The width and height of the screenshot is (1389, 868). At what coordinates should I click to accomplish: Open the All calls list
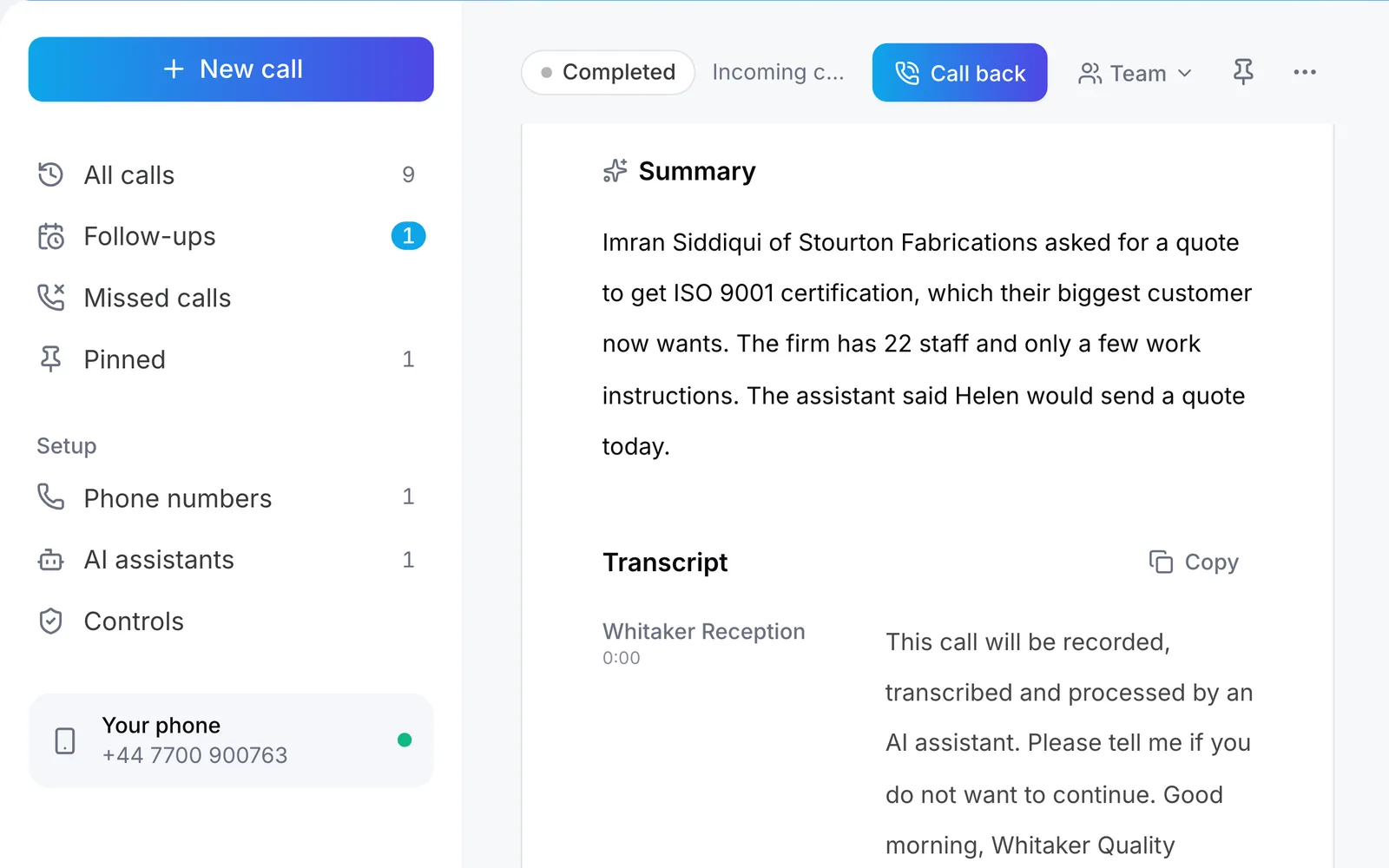pos(231,174)
